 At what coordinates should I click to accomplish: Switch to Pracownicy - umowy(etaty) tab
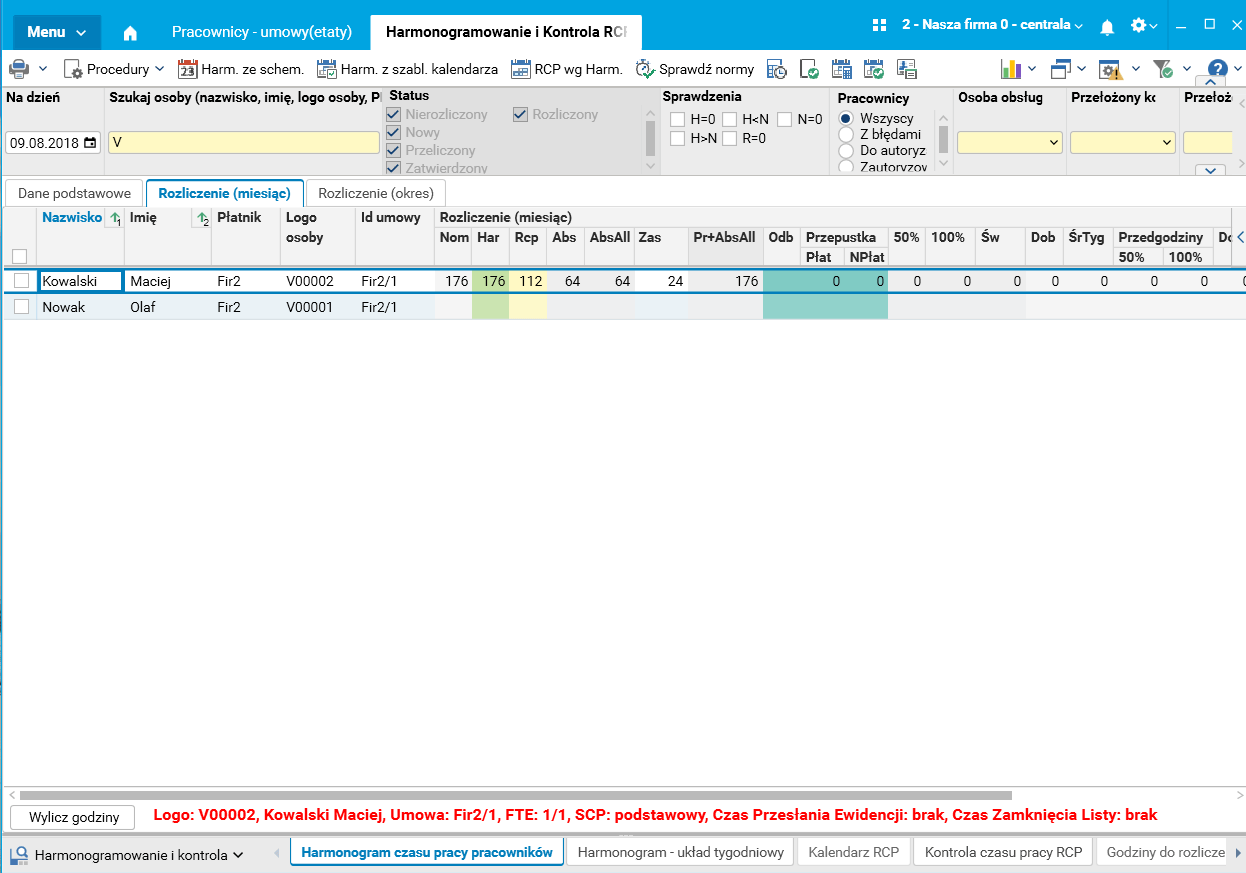[262, 32]
